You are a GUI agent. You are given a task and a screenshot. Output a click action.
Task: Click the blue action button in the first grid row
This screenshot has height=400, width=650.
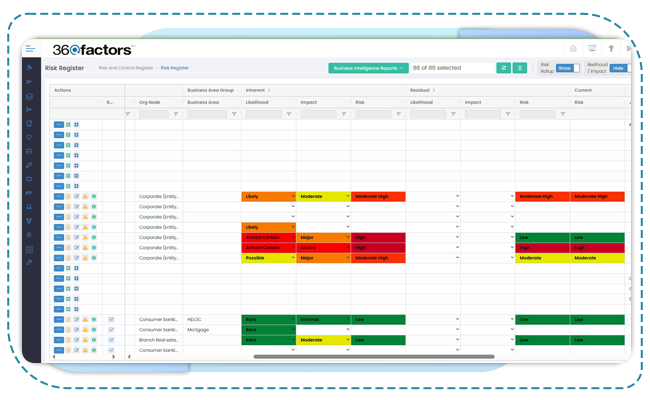coord(58,125)
